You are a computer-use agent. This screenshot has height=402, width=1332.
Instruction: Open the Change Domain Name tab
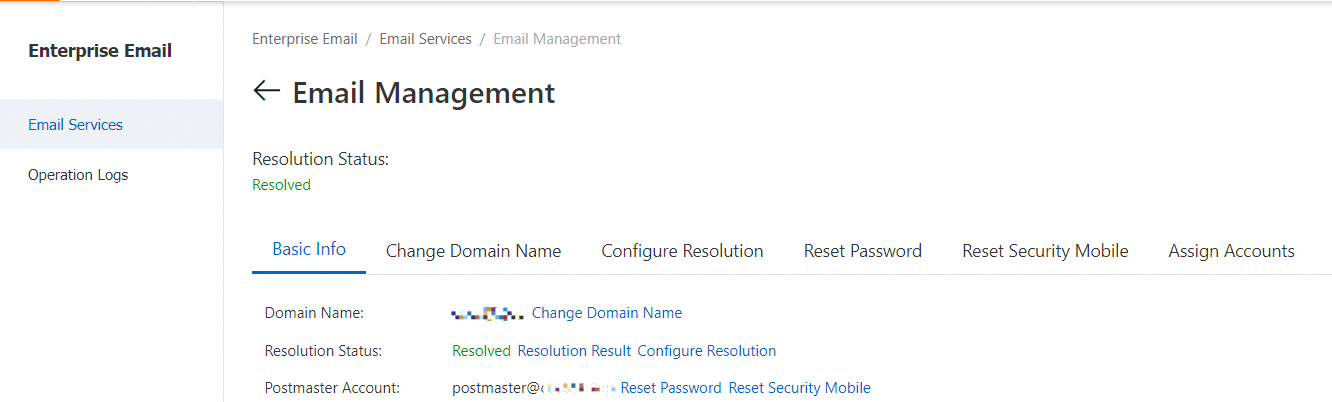tap(473, 251)
